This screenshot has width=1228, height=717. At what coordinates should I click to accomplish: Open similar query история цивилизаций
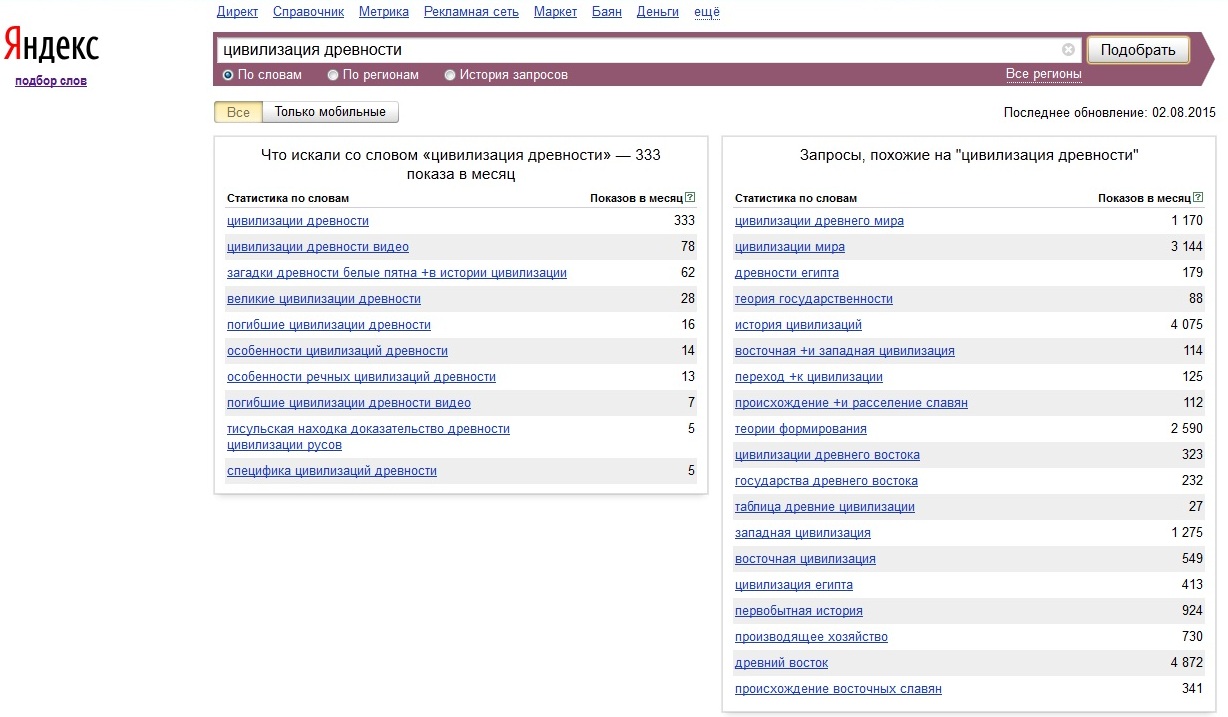(798, 325)
